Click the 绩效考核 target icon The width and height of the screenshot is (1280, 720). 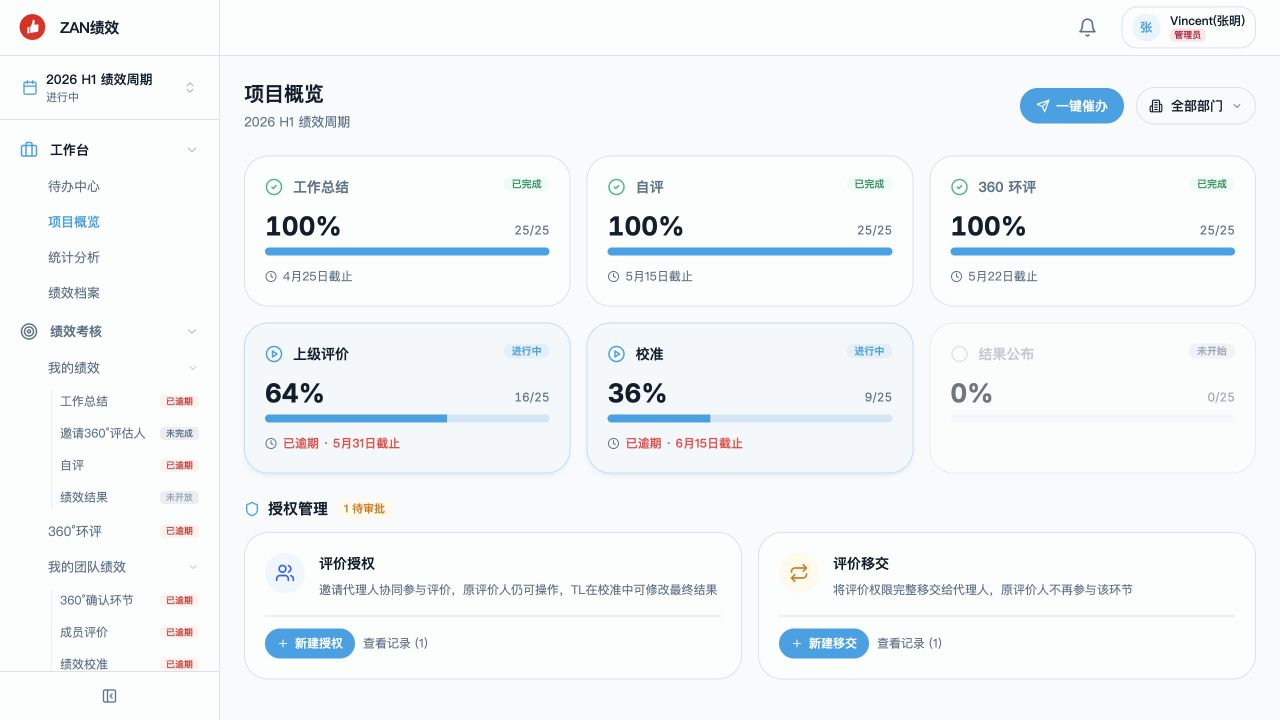click(x=29, y=331)
